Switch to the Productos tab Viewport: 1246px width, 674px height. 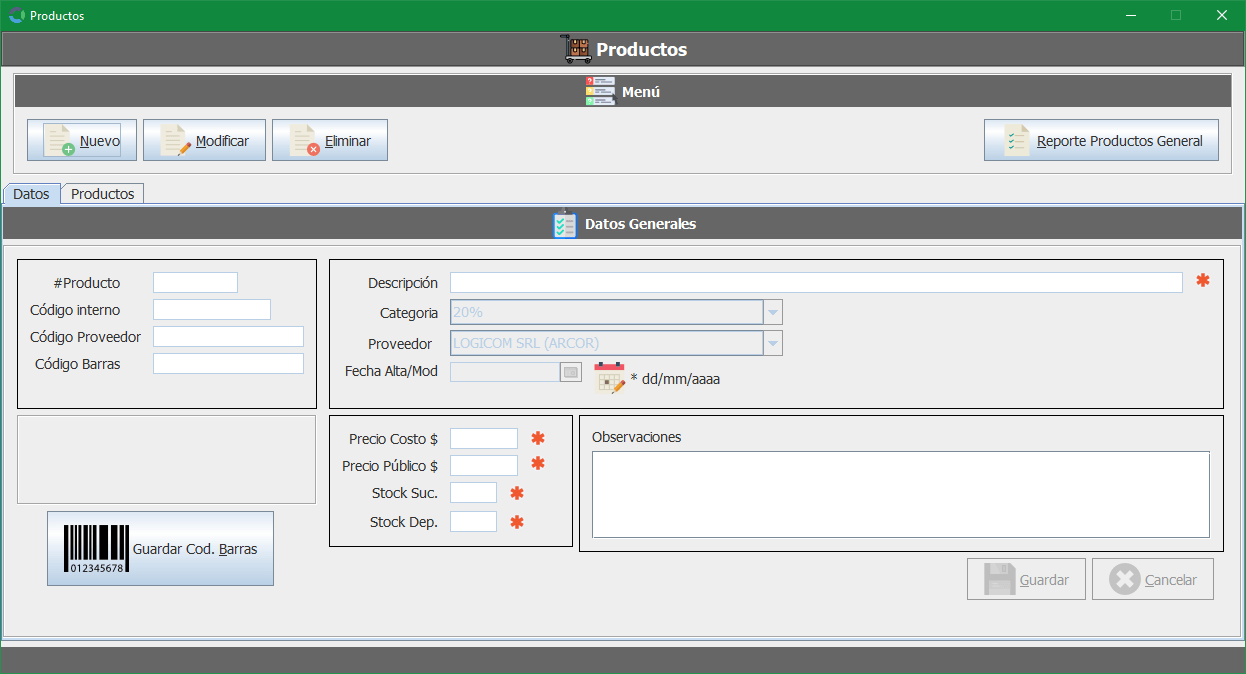click(x=102, y=194)
